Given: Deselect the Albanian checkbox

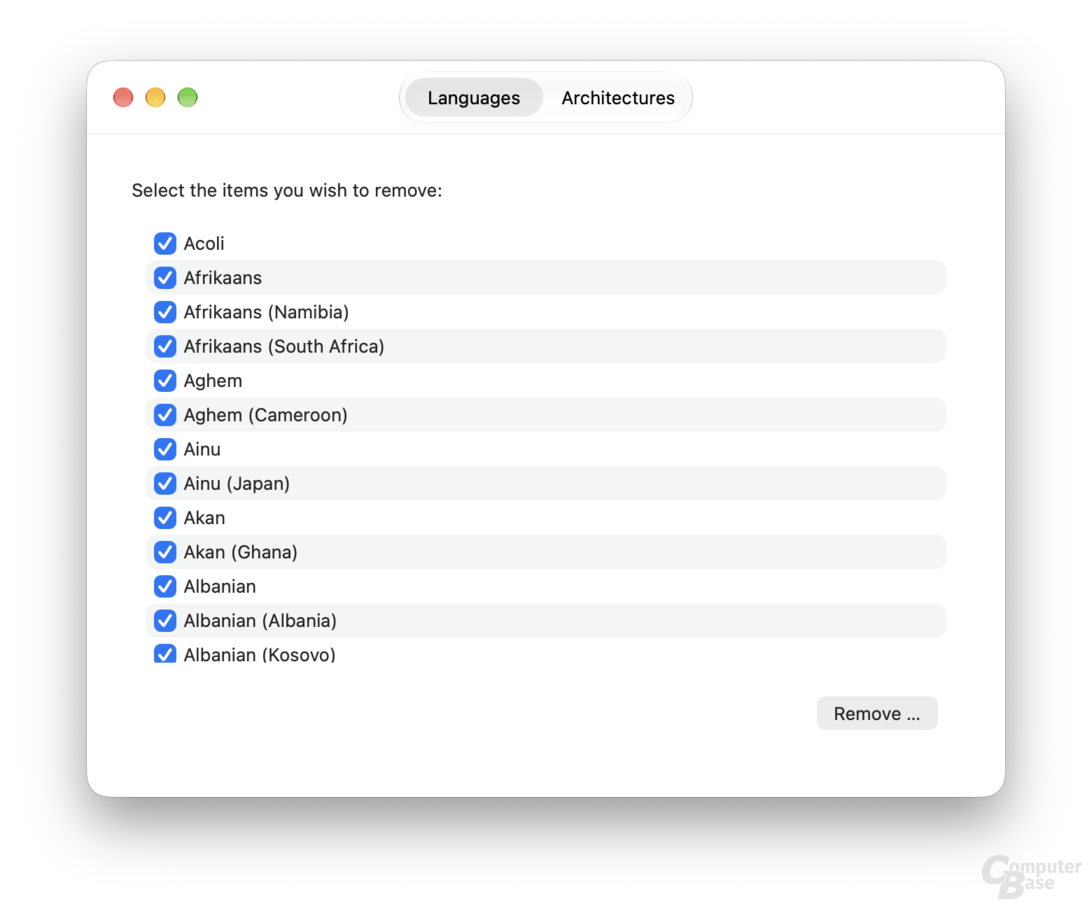Looking at the screenshot, I should pyautogui.click(x=165, y=586).
